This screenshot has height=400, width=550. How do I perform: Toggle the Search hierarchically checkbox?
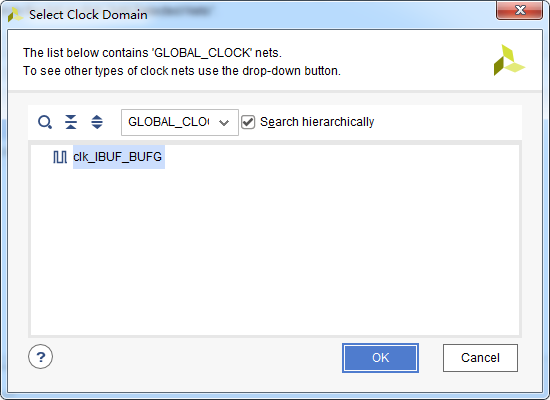[x=248, y=122]
